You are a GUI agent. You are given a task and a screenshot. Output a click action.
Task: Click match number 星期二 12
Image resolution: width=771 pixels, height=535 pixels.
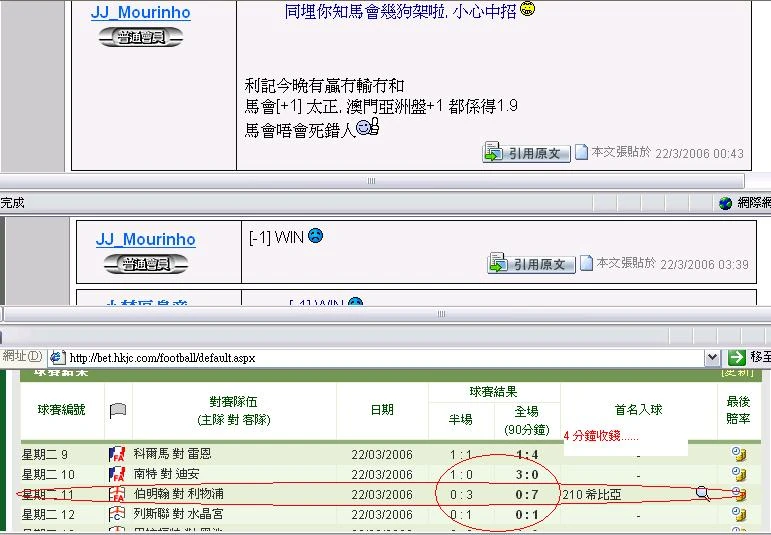[48, 514]
